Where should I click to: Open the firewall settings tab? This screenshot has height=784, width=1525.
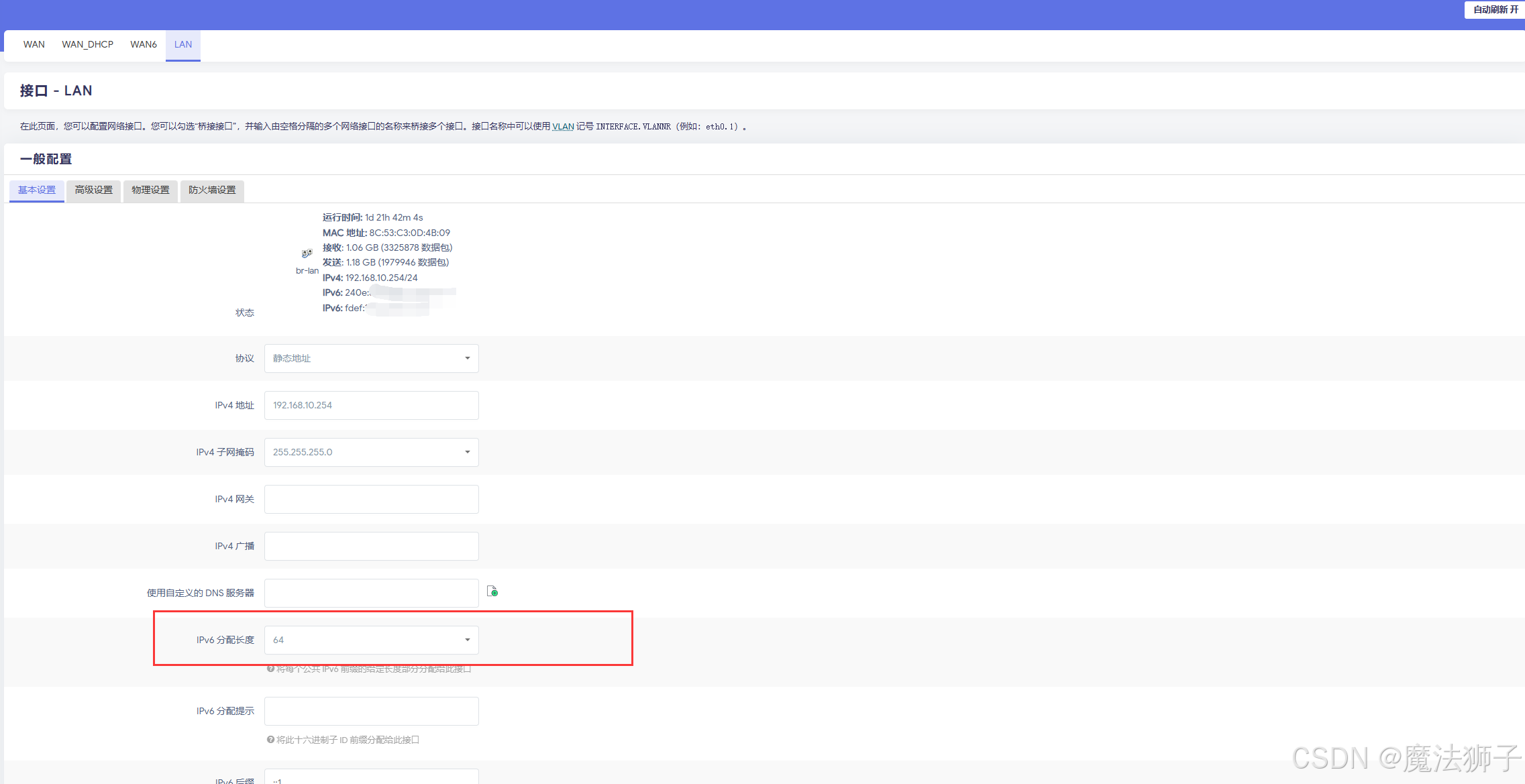pyautogui.click(x=212, y=190)
